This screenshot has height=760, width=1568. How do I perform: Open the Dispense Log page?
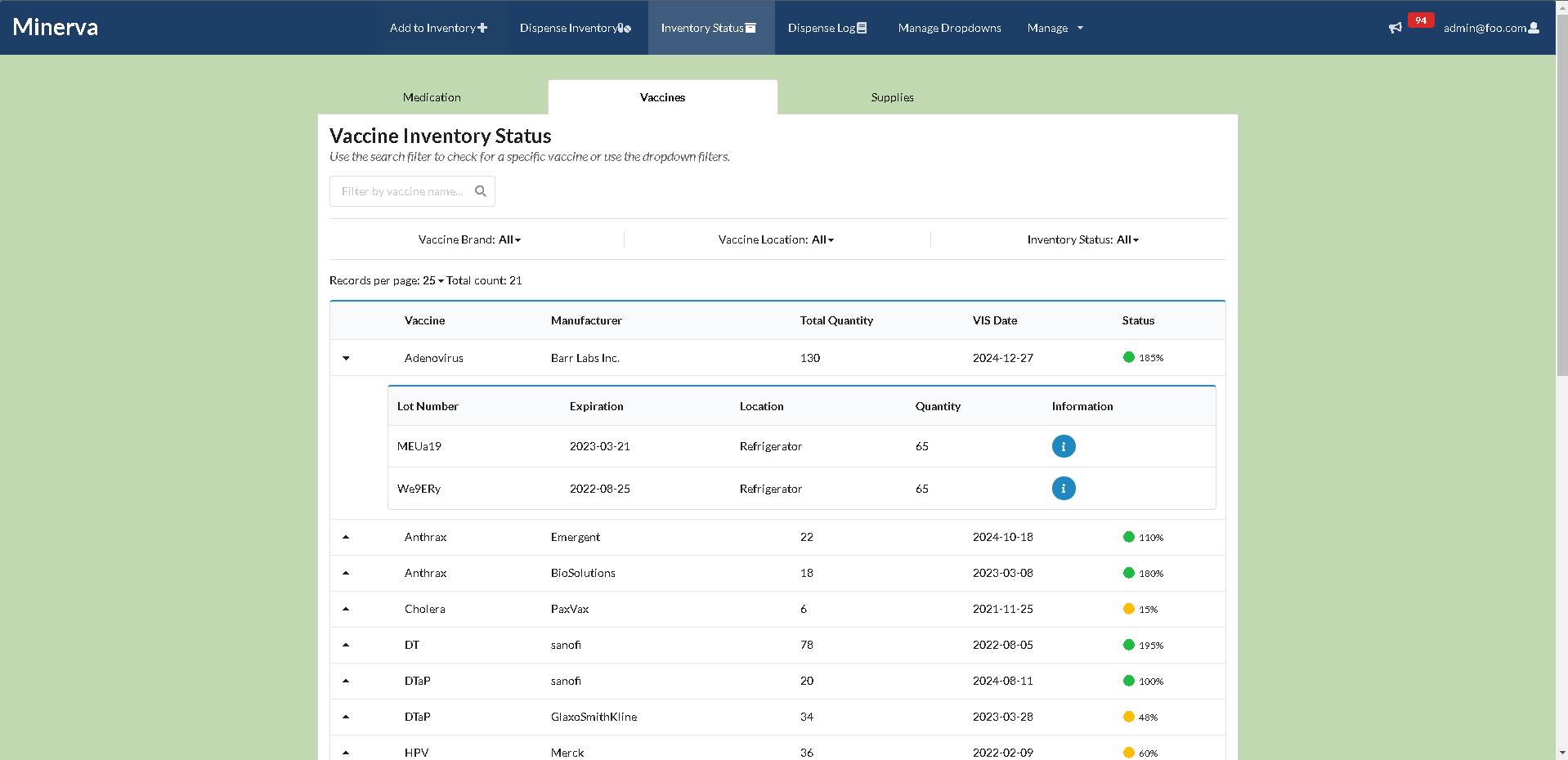point(827,28)
